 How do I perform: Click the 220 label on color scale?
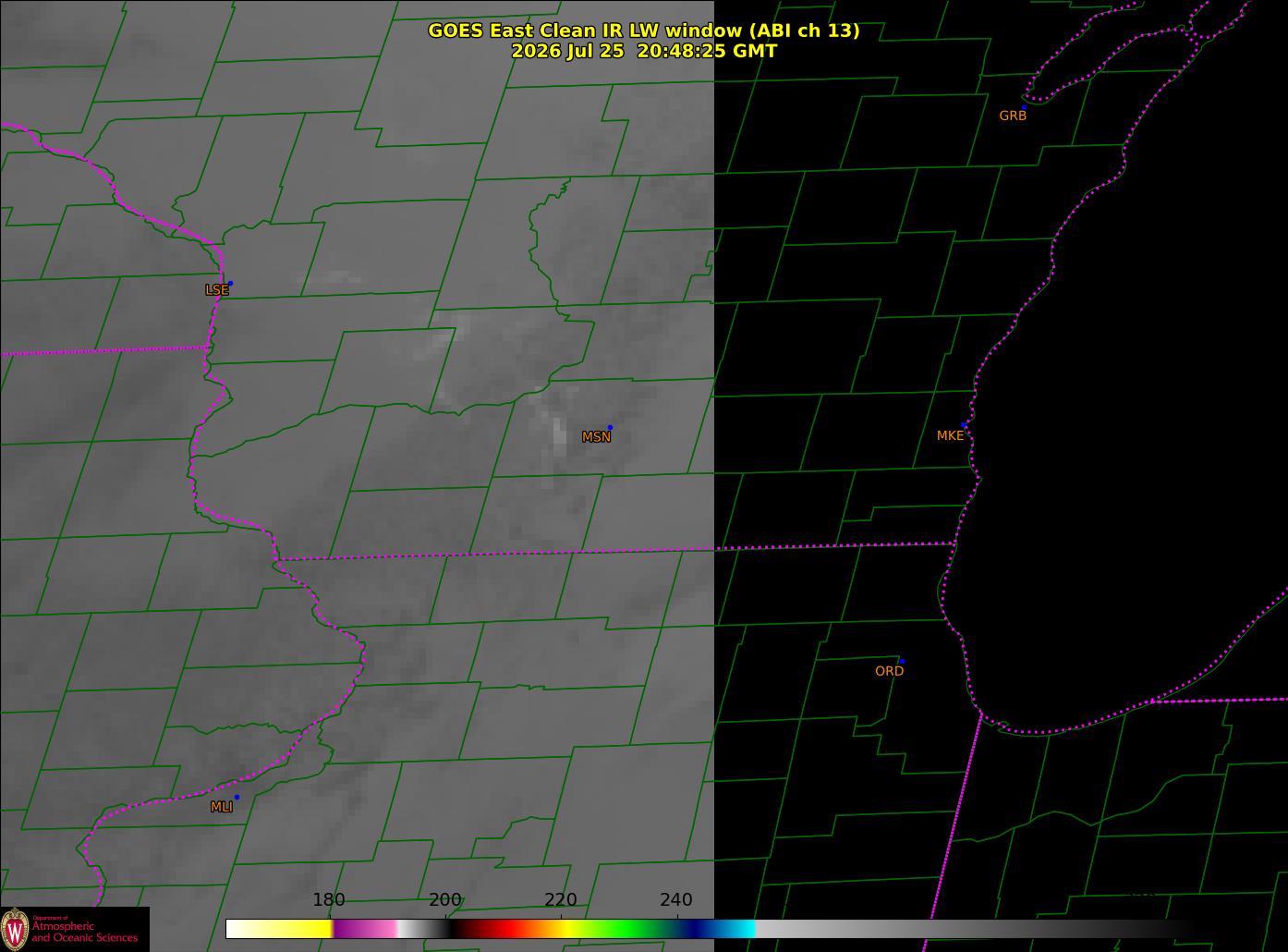(x=561, y=900)
